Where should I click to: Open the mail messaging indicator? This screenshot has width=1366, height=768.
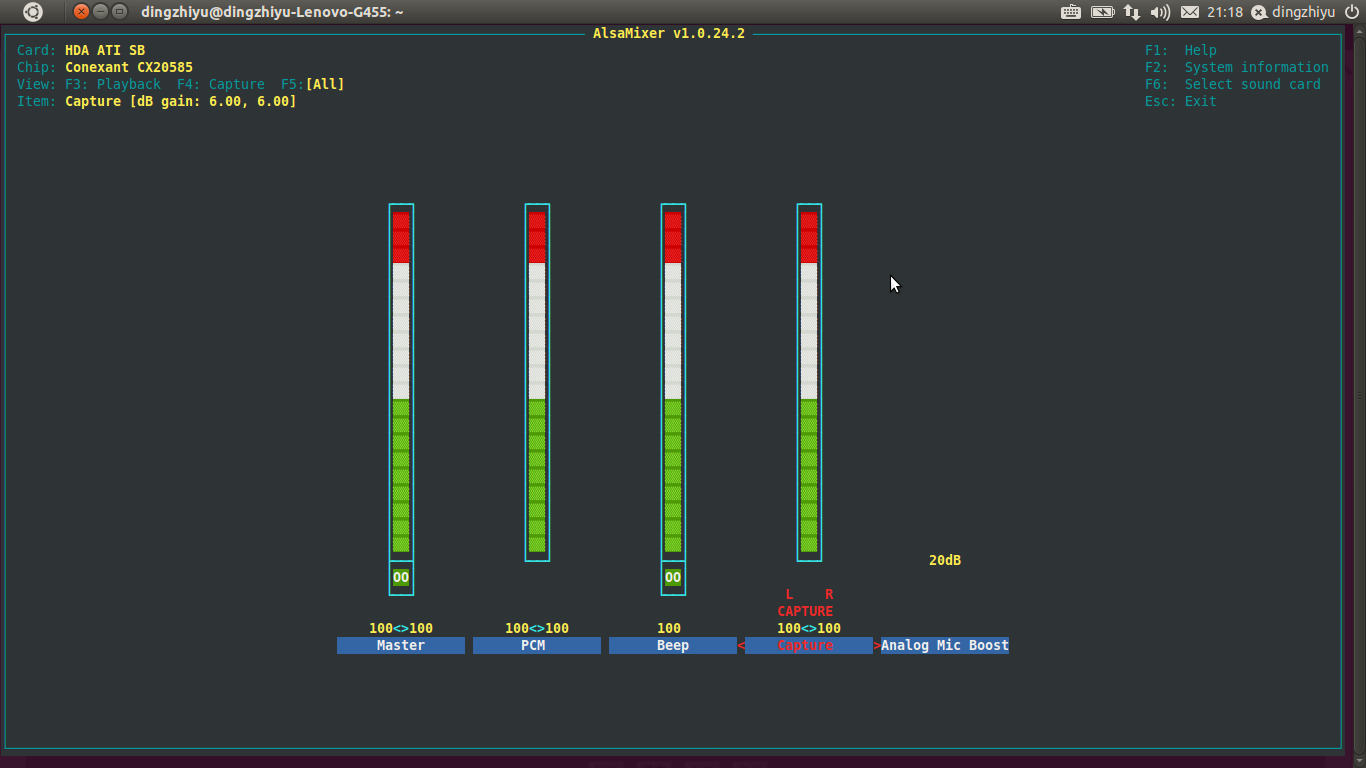[x=1190, y=12]
